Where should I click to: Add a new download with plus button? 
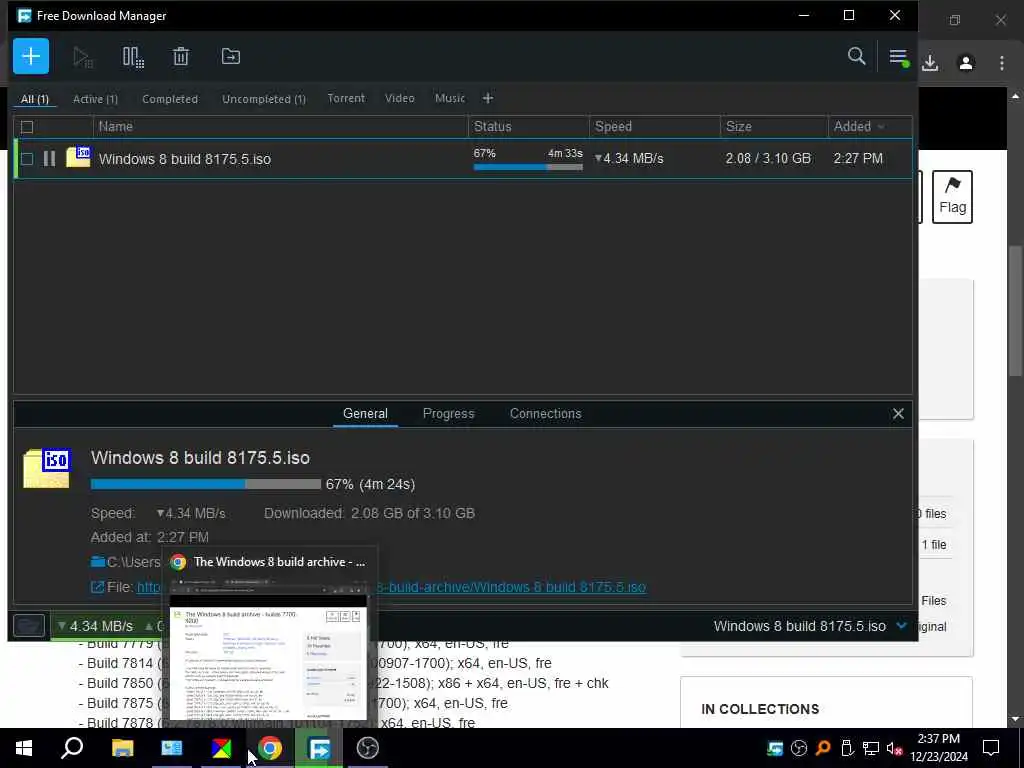31,56
